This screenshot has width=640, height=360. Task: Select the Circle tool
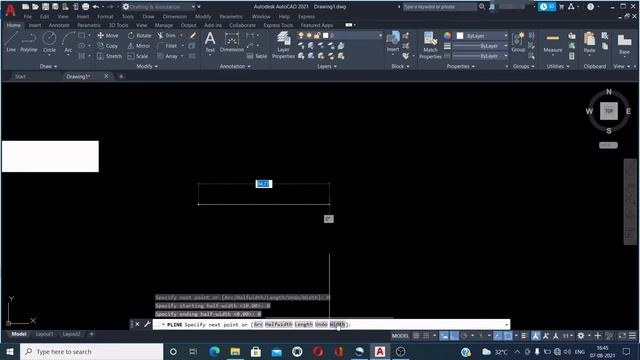(x=49, y=42)
